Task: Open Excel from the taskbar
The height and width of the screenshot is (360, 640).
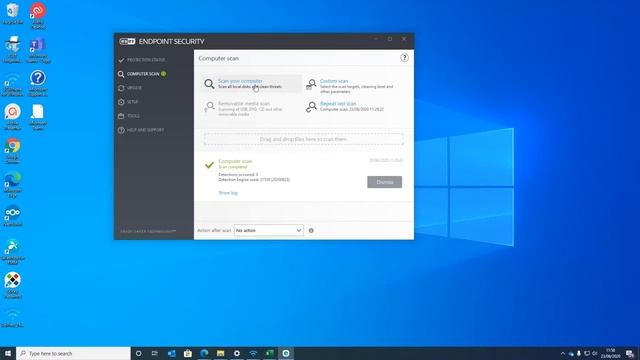Action: tap(269, 353)
